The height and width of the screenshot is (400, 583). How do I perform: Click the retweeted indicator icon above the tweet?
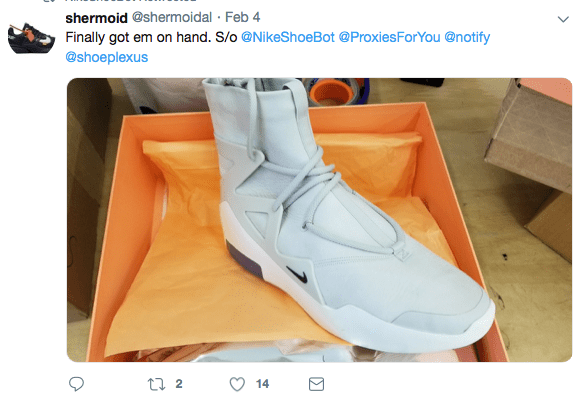coord(49,1)
